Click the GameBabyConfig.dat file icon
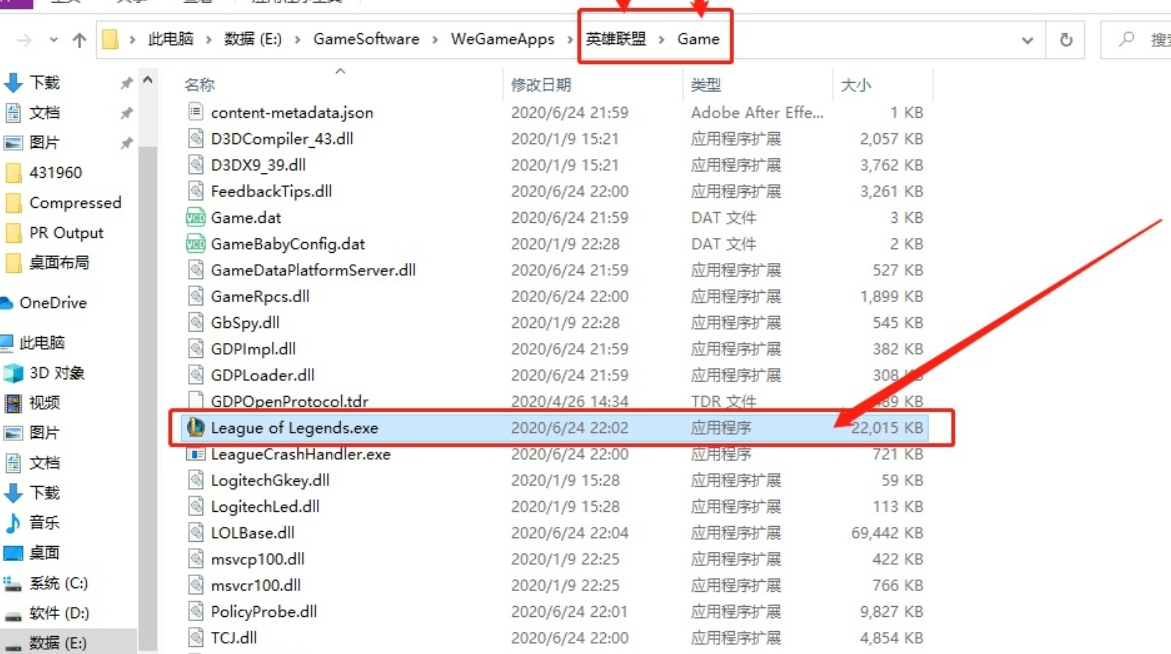 pyautogui.click(x=196, y=243)
